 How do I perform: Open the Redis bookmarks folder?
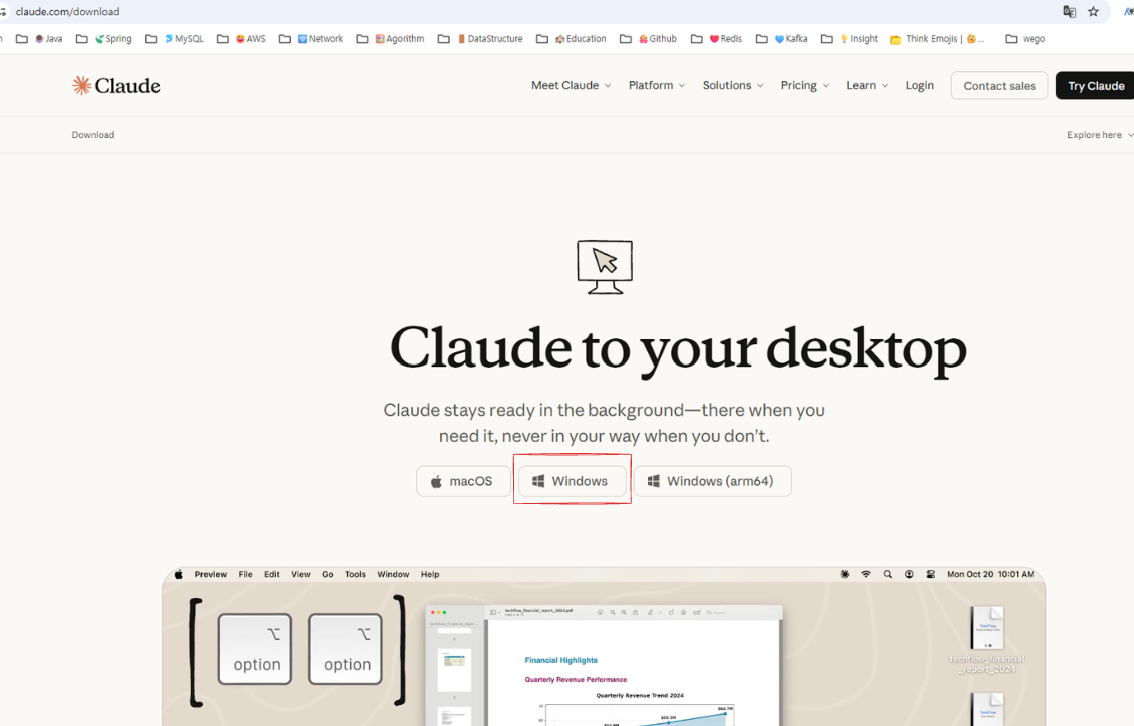tap(717, 39)
